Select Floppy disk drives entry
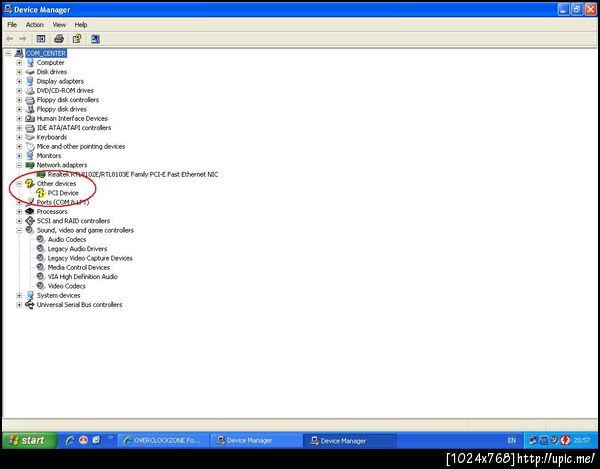Screen dimensions: 600x469 tap(62, 109)
